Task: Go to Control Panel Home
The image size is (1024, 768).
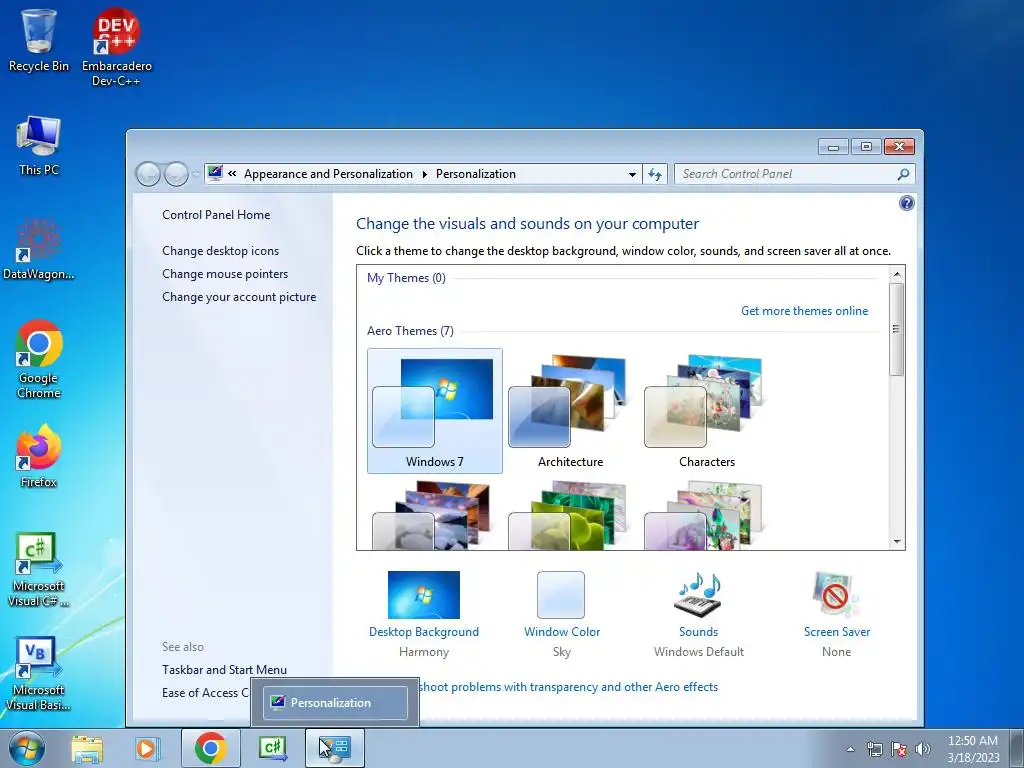Action: click(x=216, y=215)
